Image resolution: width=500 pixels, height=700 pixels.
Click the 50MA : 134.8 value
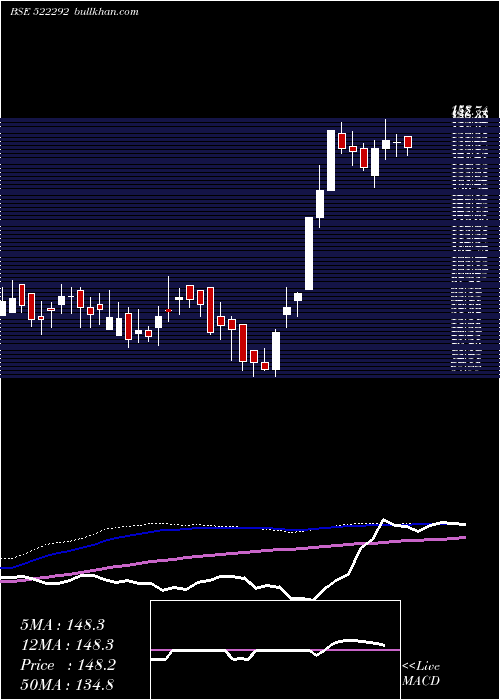(x=67, y=685)
